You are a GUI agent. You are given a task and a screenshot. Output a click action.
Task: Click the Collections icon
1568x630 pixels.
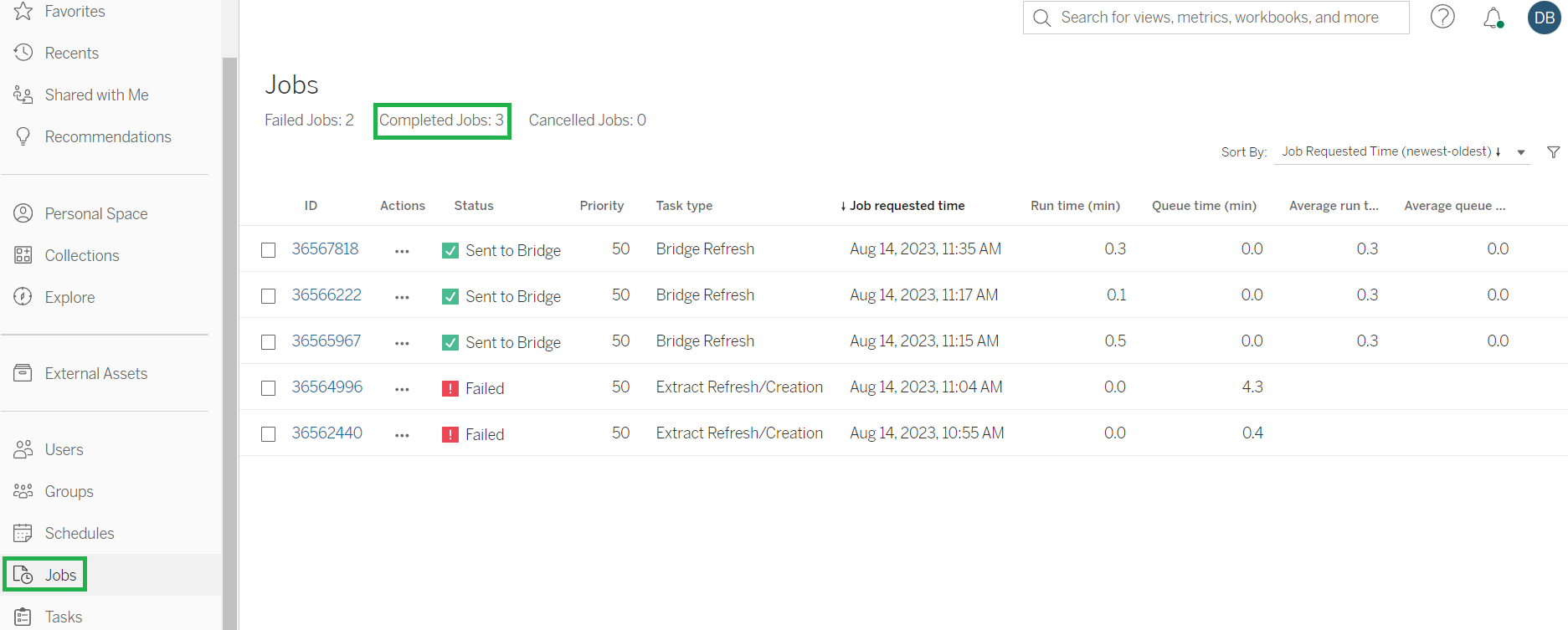(x=23, y=255)
